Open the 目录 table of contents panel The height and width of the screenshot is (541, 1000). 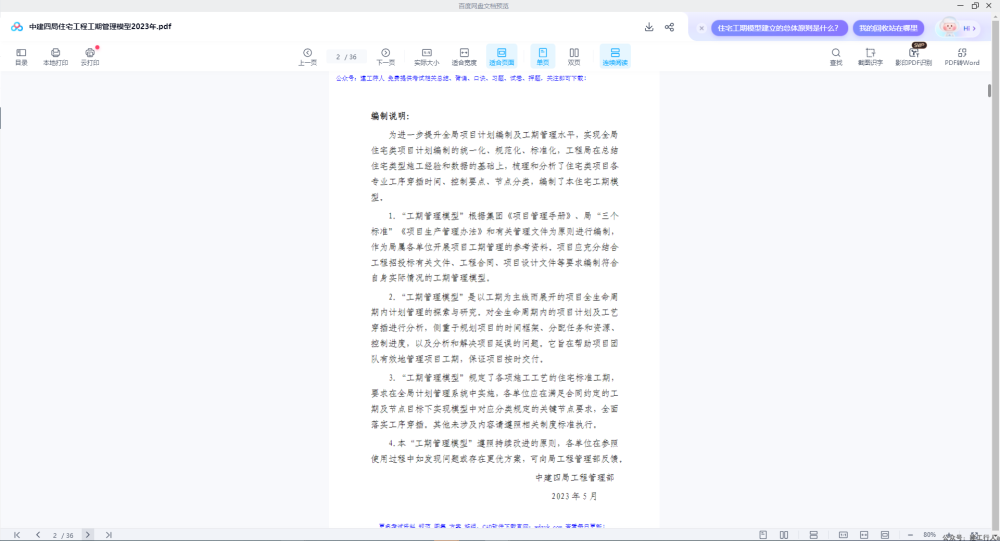(21, 56)
